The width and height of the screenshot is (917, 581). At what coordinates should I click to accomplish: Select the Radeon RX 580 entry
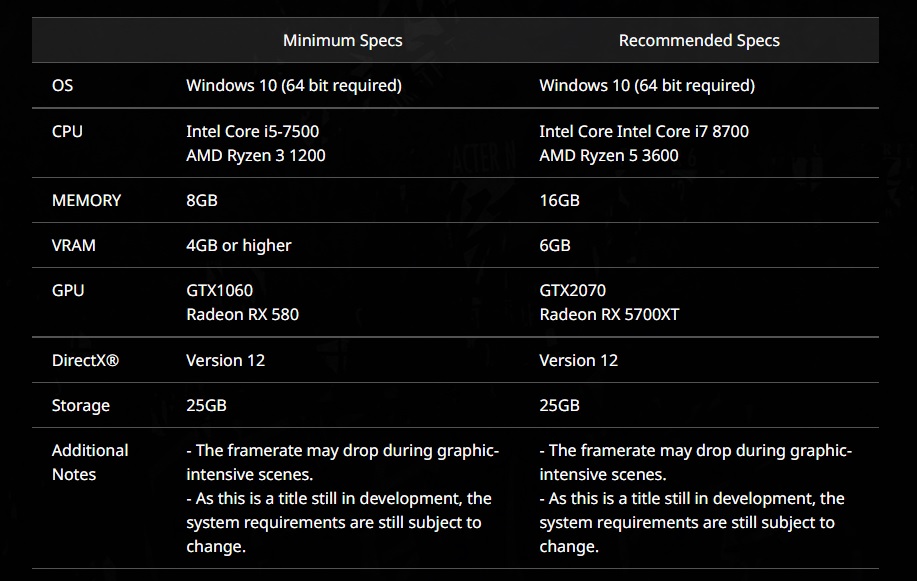(x=242, y=314)
